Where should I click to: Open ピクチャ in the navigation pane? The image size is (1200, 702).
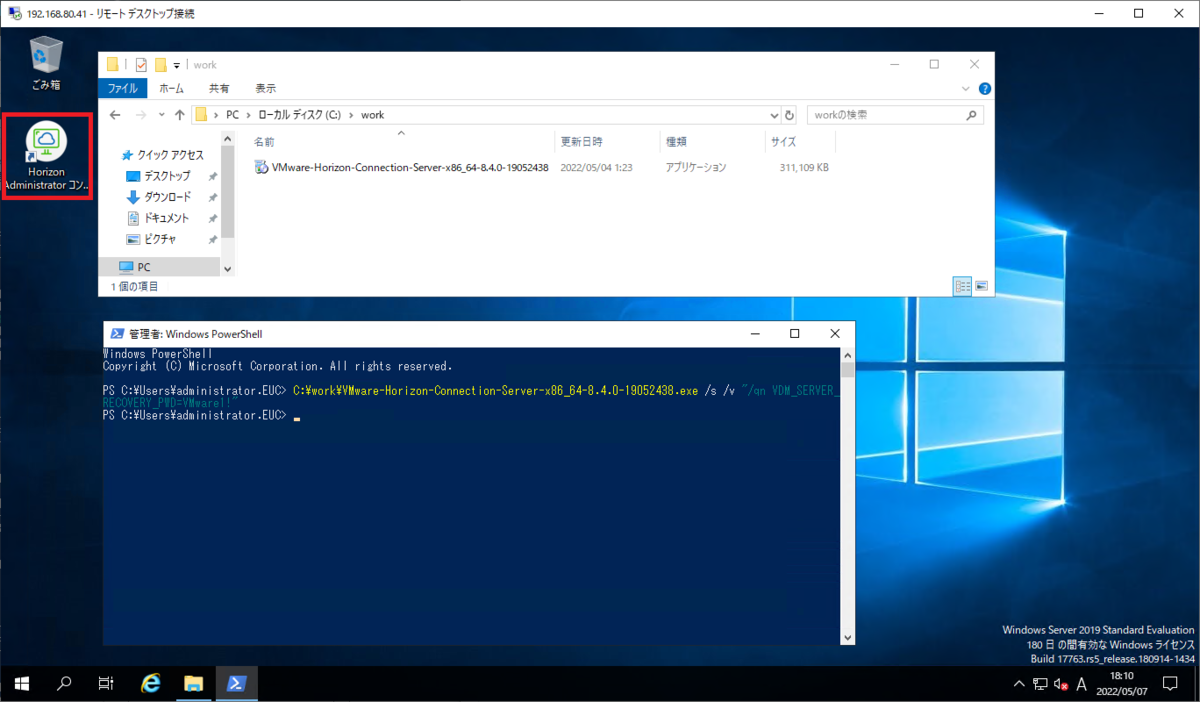[x=152, y=239]
